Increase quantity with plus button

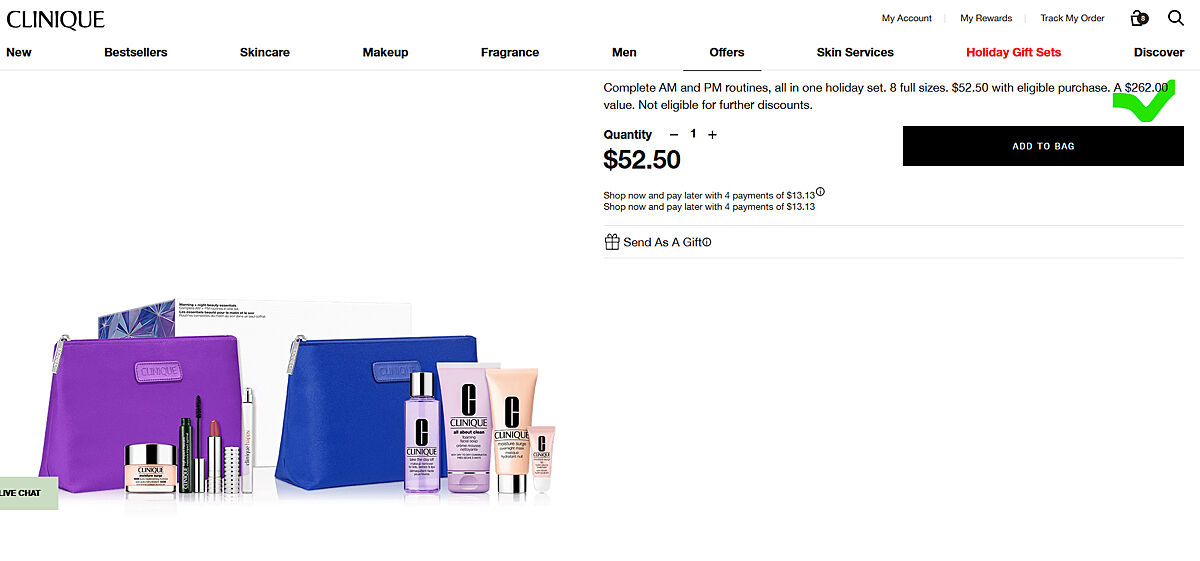pos(712,134)
